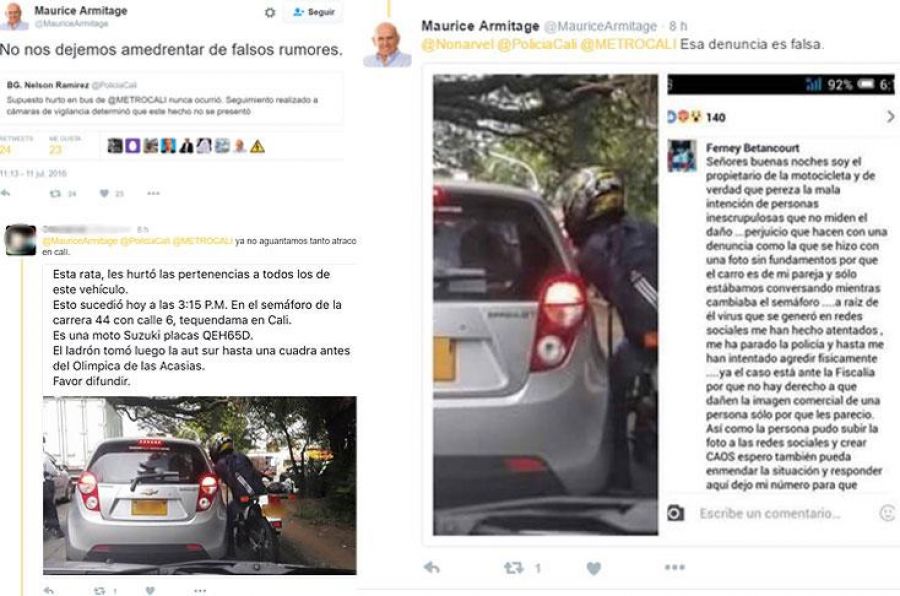Screen dimensions: 900x596
Task: Like the 'Esa denuncia es falsa' tweet
Action: tap(594, 568)
